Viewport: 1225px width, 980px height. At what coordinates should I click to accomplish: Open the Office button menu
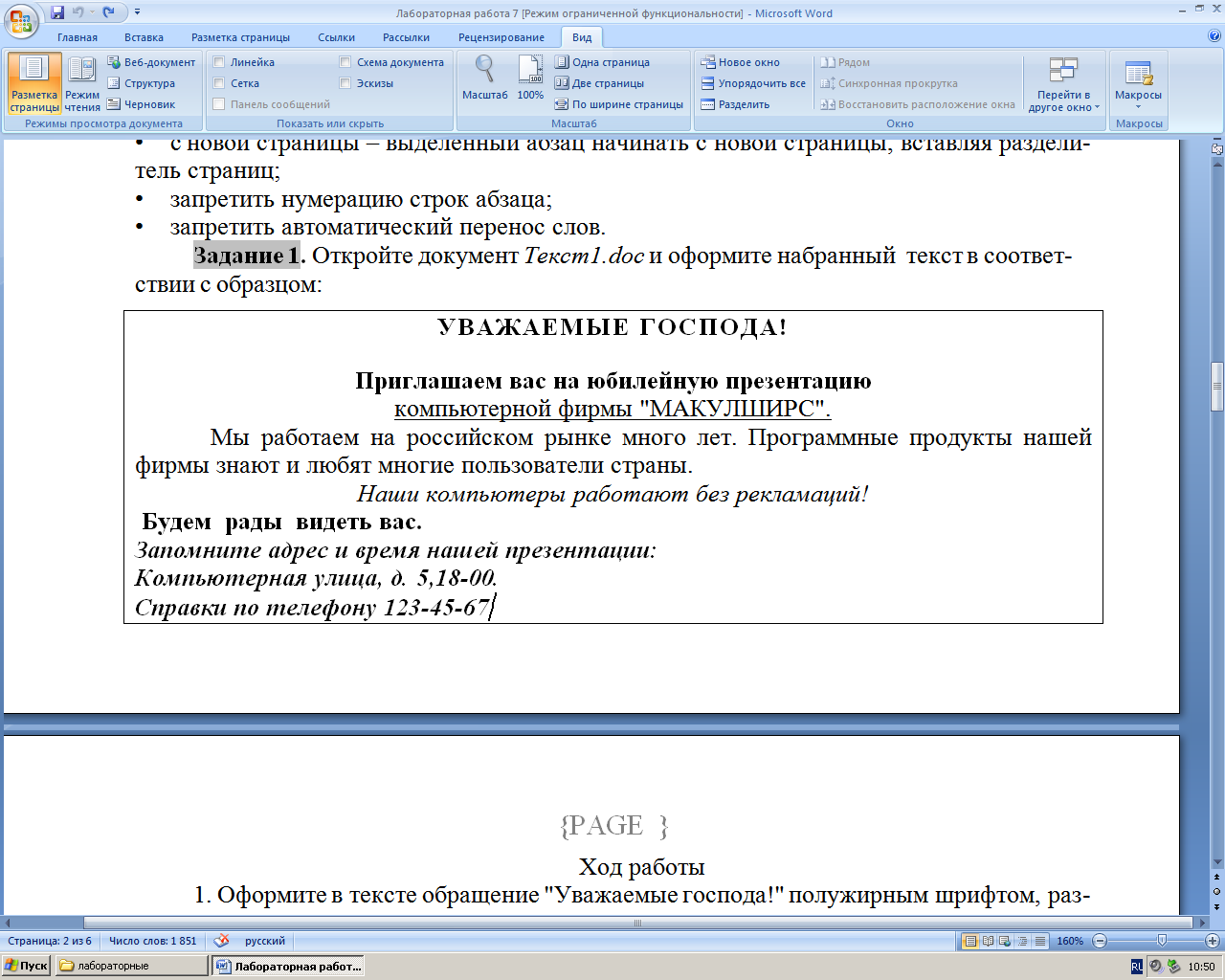(21, 19)
